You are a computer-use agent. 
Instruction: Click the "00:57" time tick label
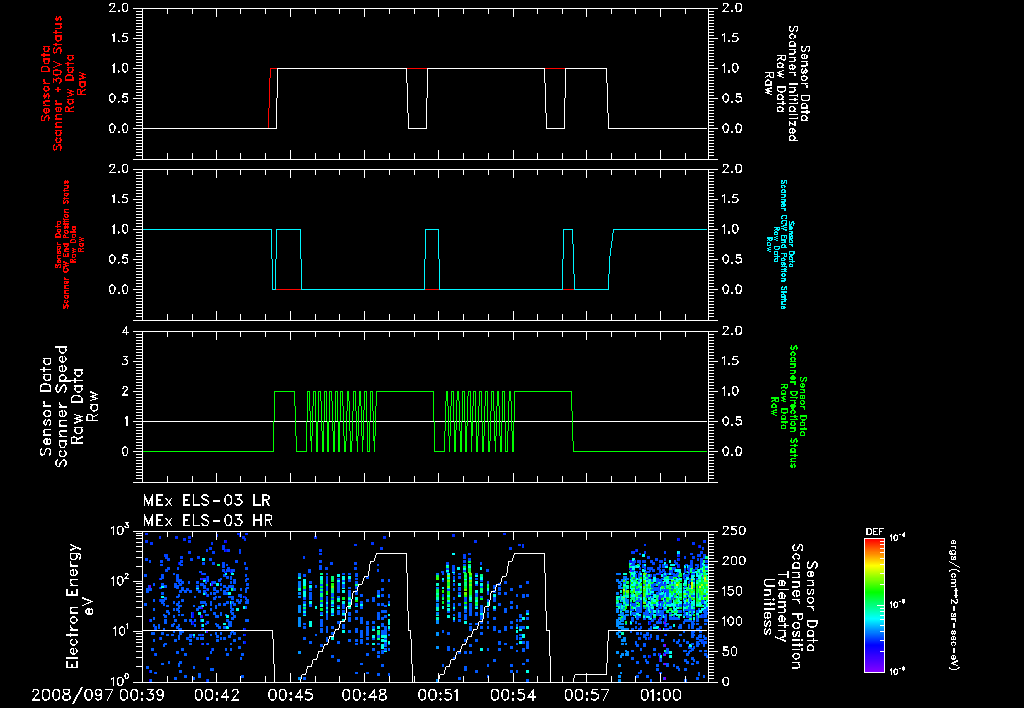click(x=588, y=695)
